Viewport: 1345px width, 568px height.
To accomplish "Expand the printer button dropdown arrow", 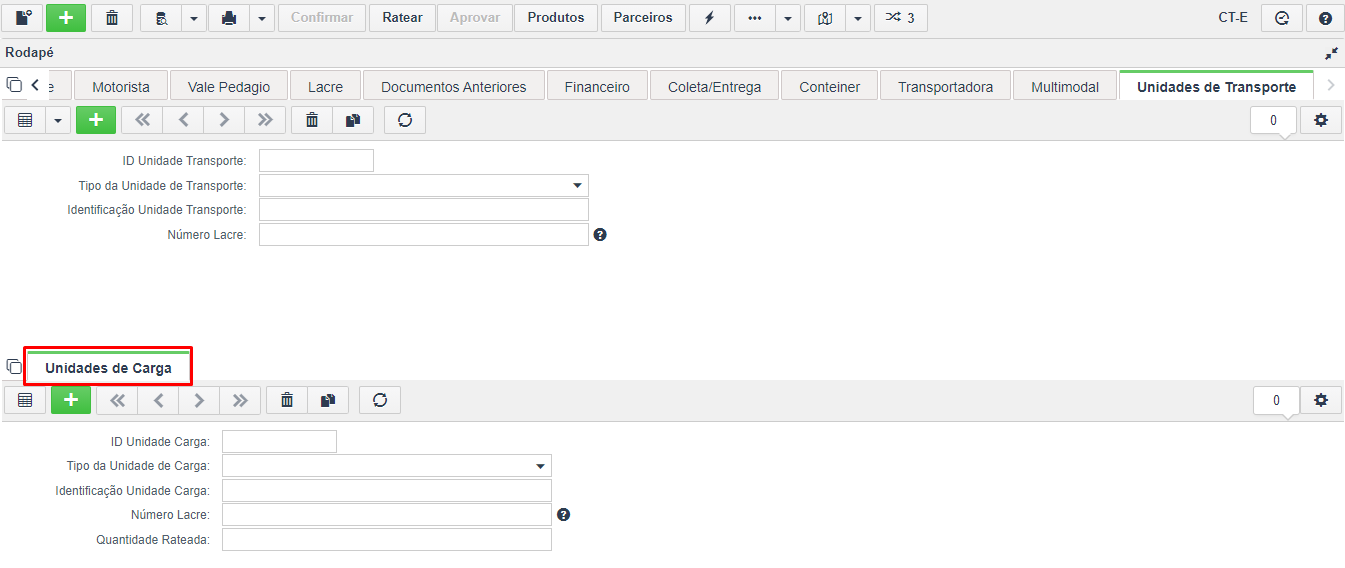I will [261, 18].
